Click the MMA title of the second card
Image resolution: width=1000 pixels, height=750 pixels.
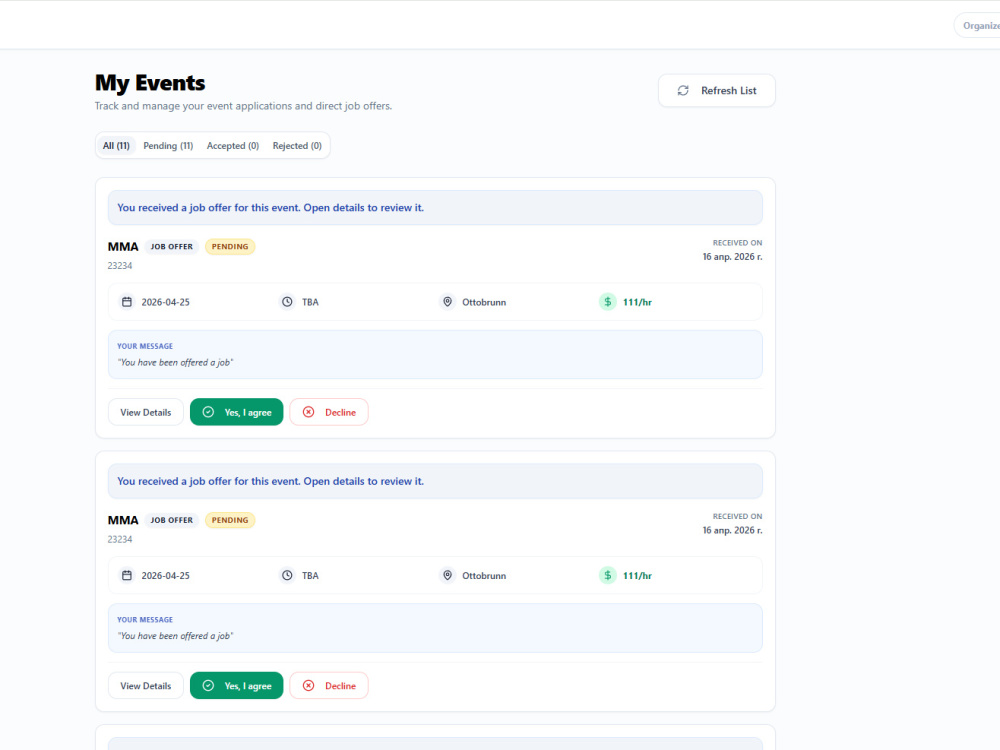click(x=123, y=520)
